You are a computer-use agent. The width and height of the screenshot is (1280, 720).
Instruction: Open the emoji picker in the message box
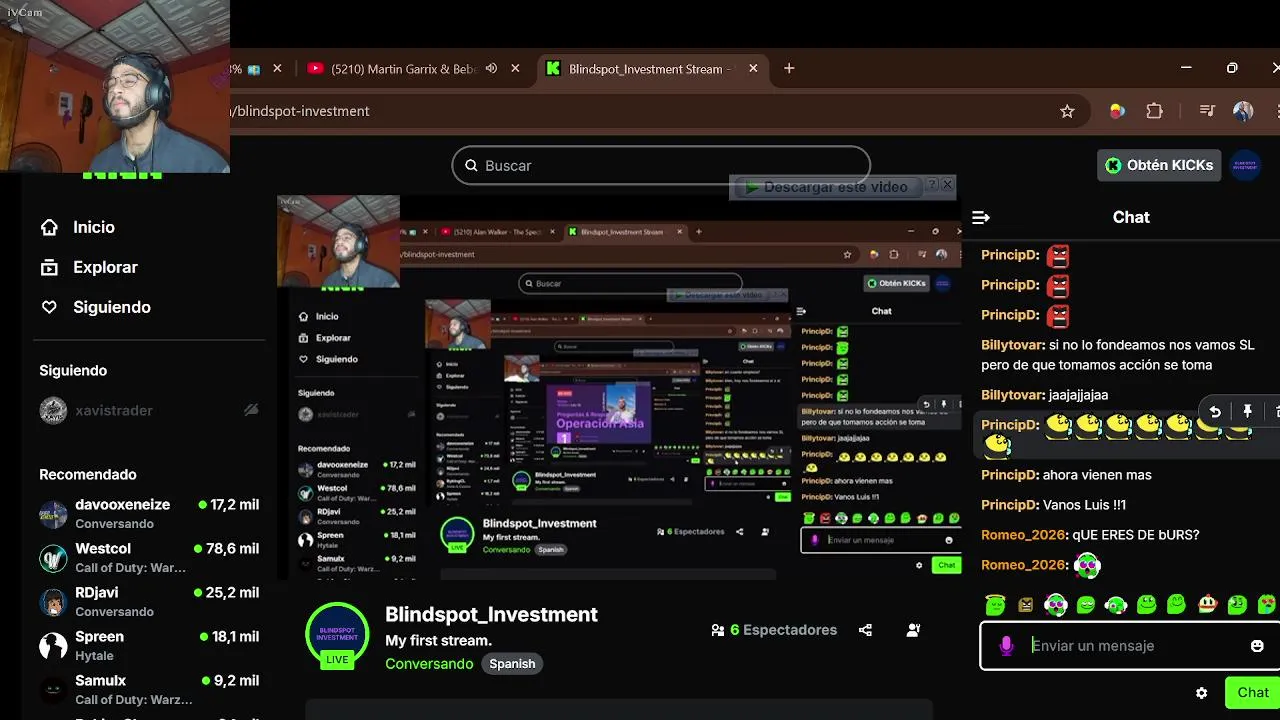(x=1257, y=646)
